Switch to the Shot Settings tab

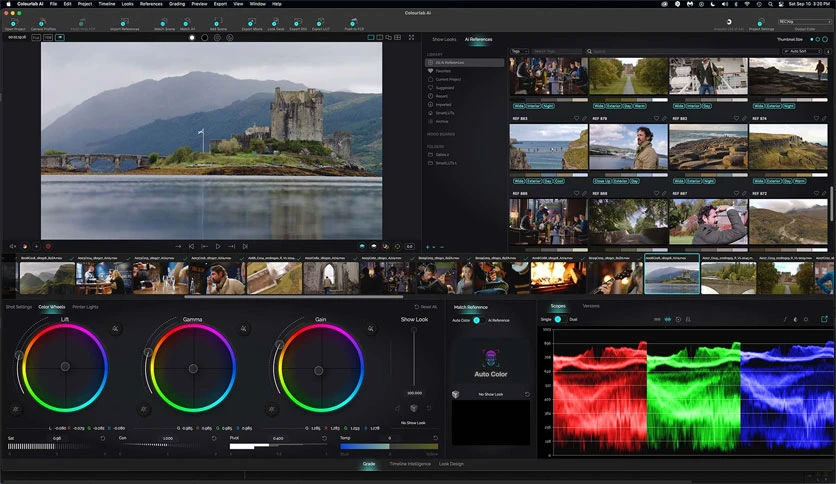click(19, 307)
